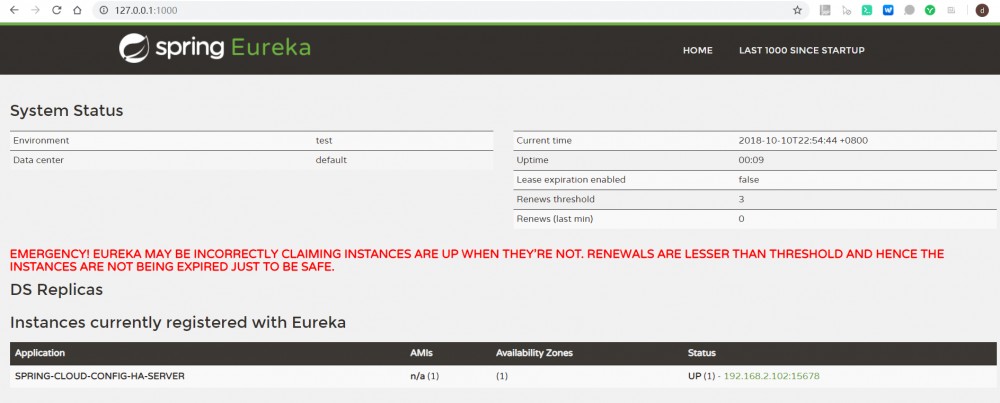Open the green terminal extension icon
Screen dimensions: 1000x403
867,10
